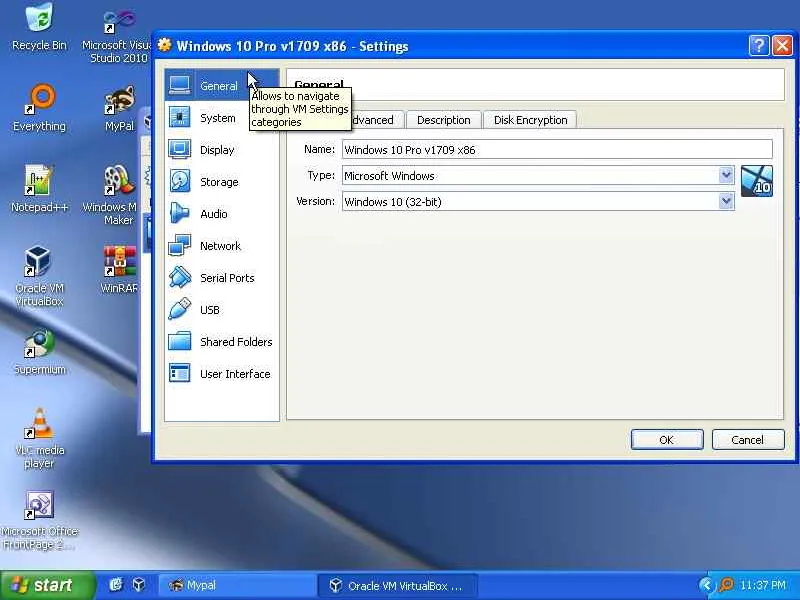The height and width of the screenshot is (600, 800).
Task: Click OK to apply settings
Action: point(667,440)
